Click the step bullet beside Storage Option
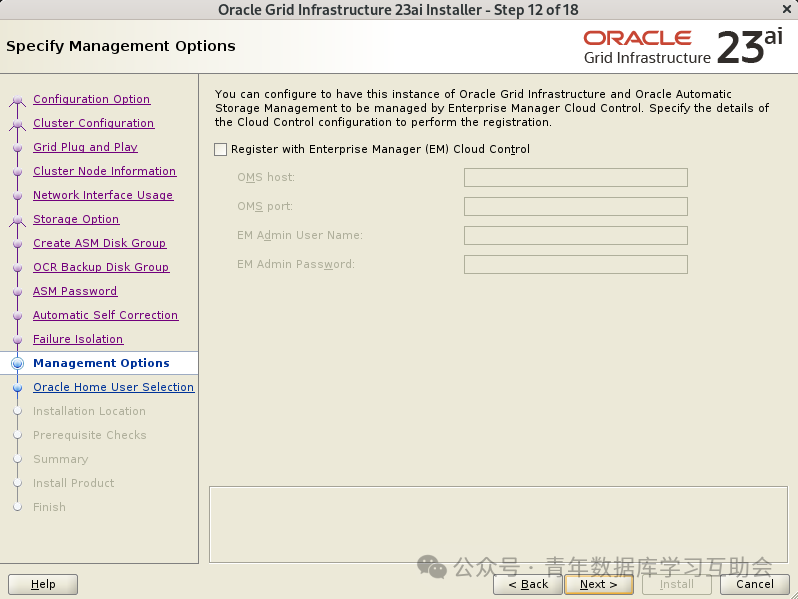The width and height of the screenshot is (798, 599). [x=18, y=220]
